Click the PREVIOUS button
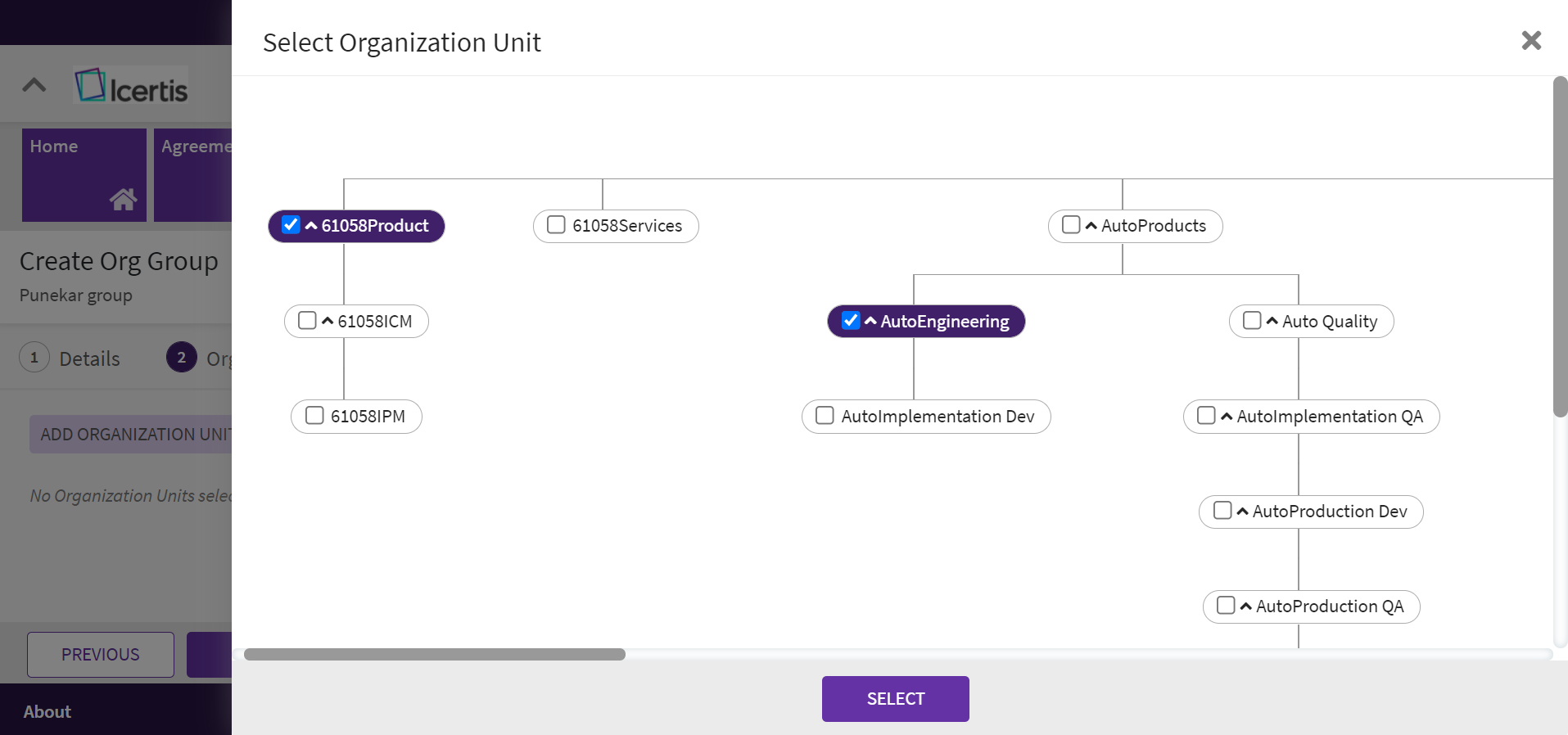Viewport: 1568px width, 735px height. (101, 655)
